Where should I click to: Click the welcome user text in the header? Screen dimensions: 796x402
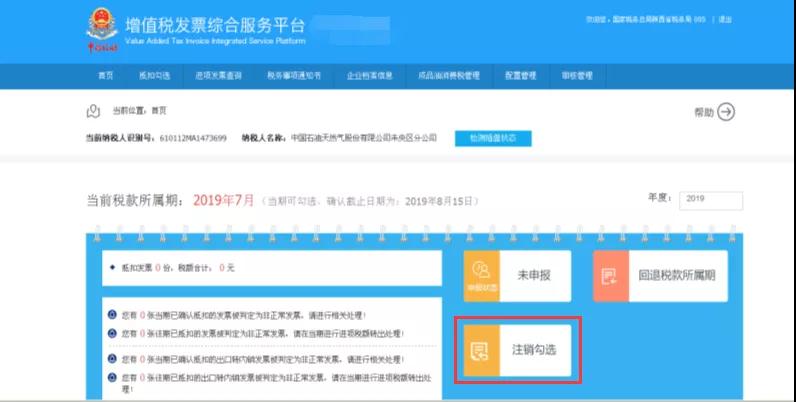point(646,20)
